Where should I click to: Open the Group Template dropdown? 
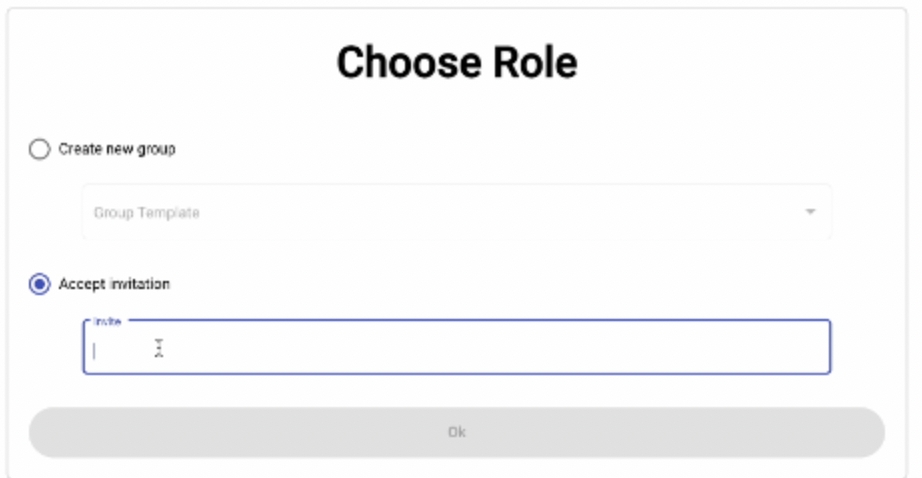point(456,212)
